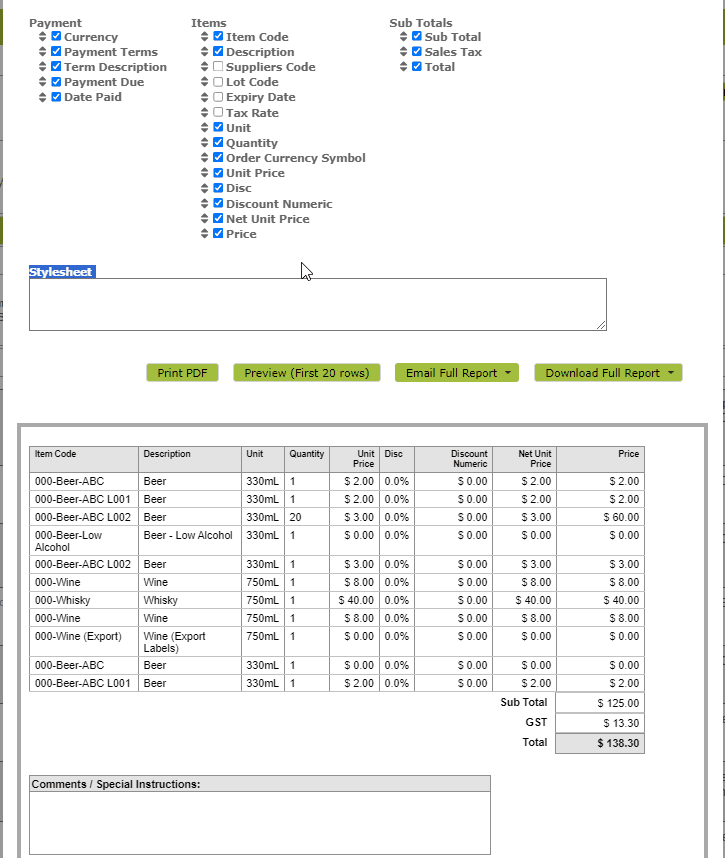Disable the Date Paid checkbox
Image resolution: width=725 pixels, height=858 pixels.
[56, 96]
